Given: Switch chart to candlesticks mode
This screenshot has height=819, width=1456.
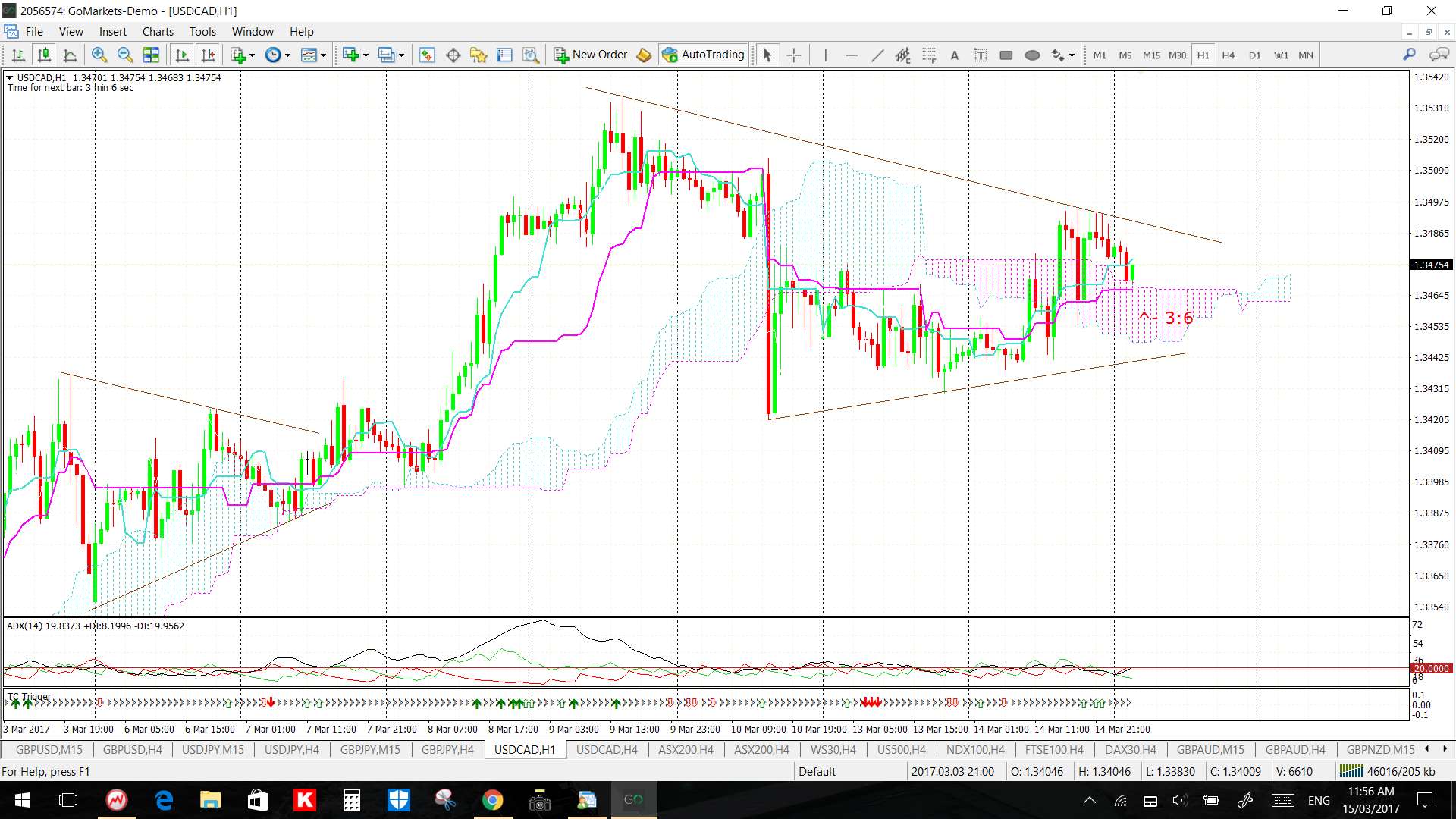Looking at the screenshot, I should (44, 55).
